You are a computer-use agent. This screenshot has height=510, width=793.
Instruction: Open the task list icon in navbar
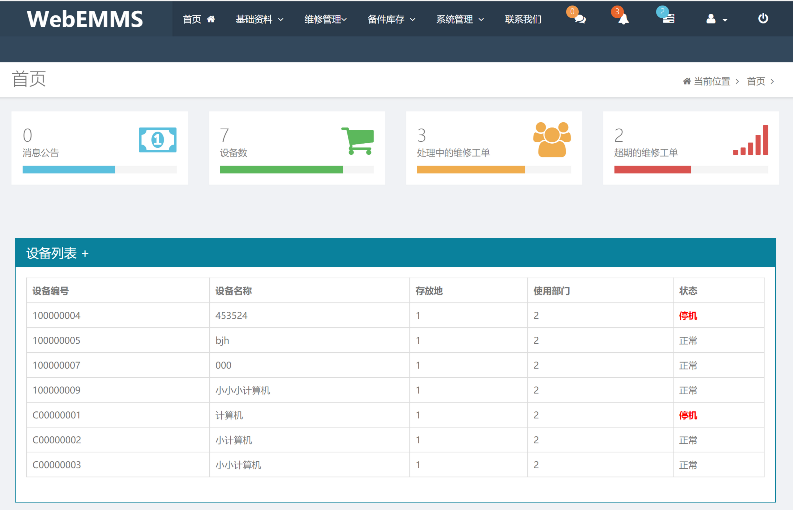coord(668,19)
